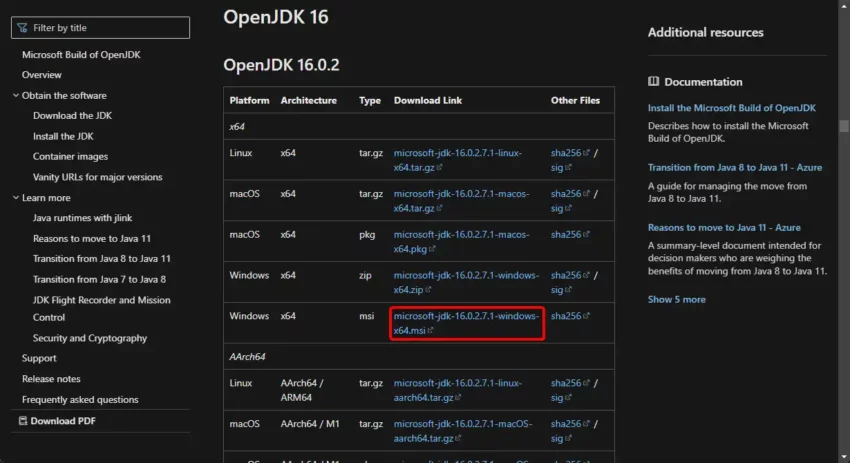The width and height of the screenshot is (850, 463).
Task: Download the linux-aarch64.tar.gz file
Action: coord(458,390)
